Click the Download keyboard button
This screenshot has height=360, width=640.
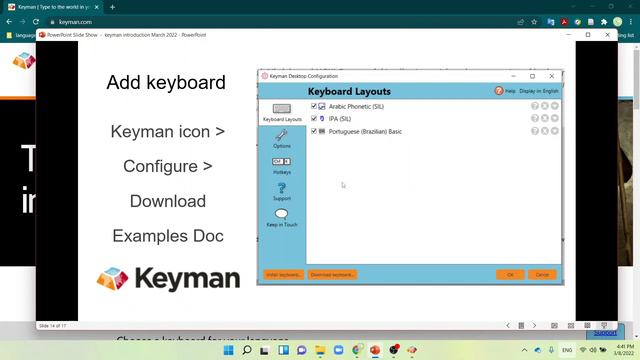(x=332, y=275)
